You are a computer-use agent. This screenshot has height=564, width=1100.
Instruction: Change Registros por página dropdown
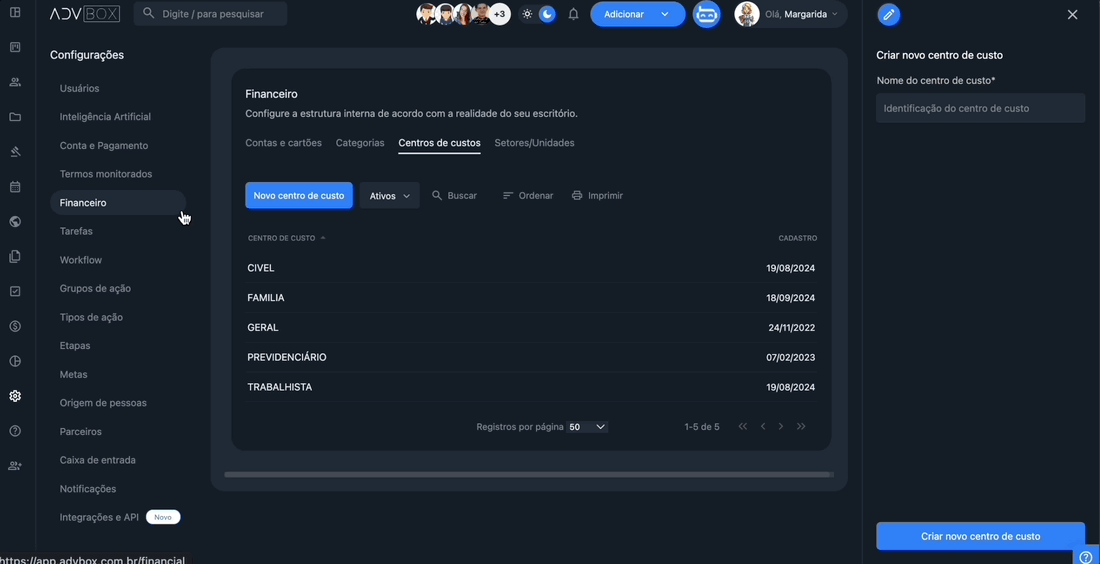pos(586,427)
